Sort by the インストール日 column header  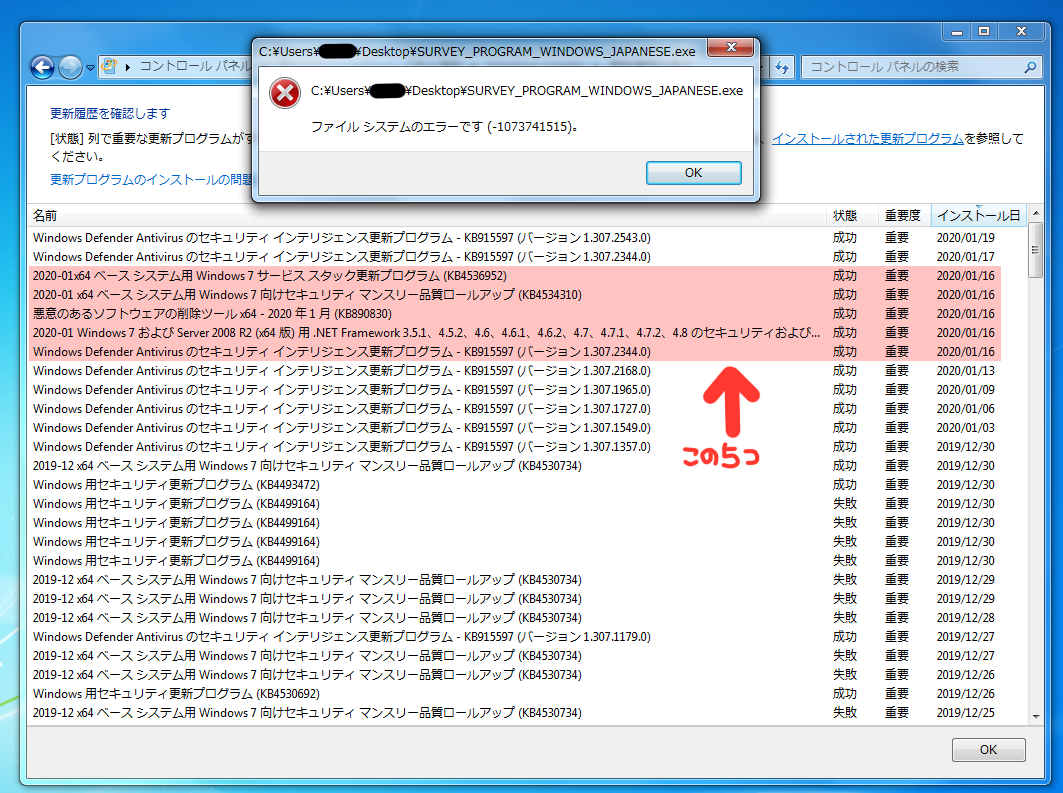coord(978,216)
